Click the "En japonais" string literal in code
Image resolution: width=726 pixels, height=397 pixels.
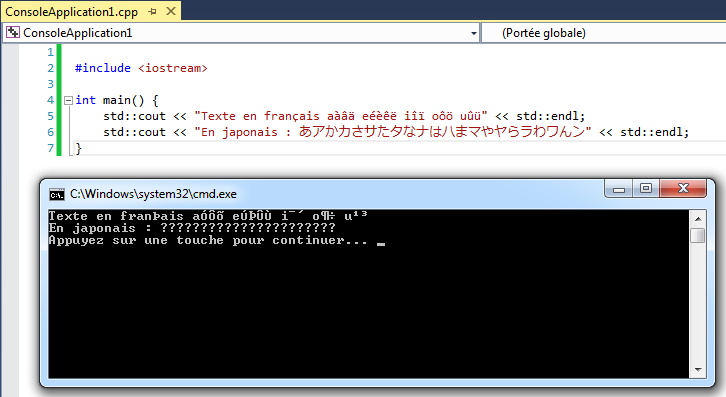(x=393, y=132)
